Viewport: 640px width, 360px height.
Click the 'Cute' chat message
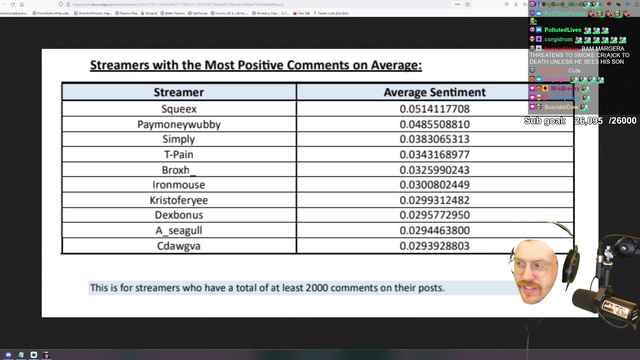tap(574, 71)
